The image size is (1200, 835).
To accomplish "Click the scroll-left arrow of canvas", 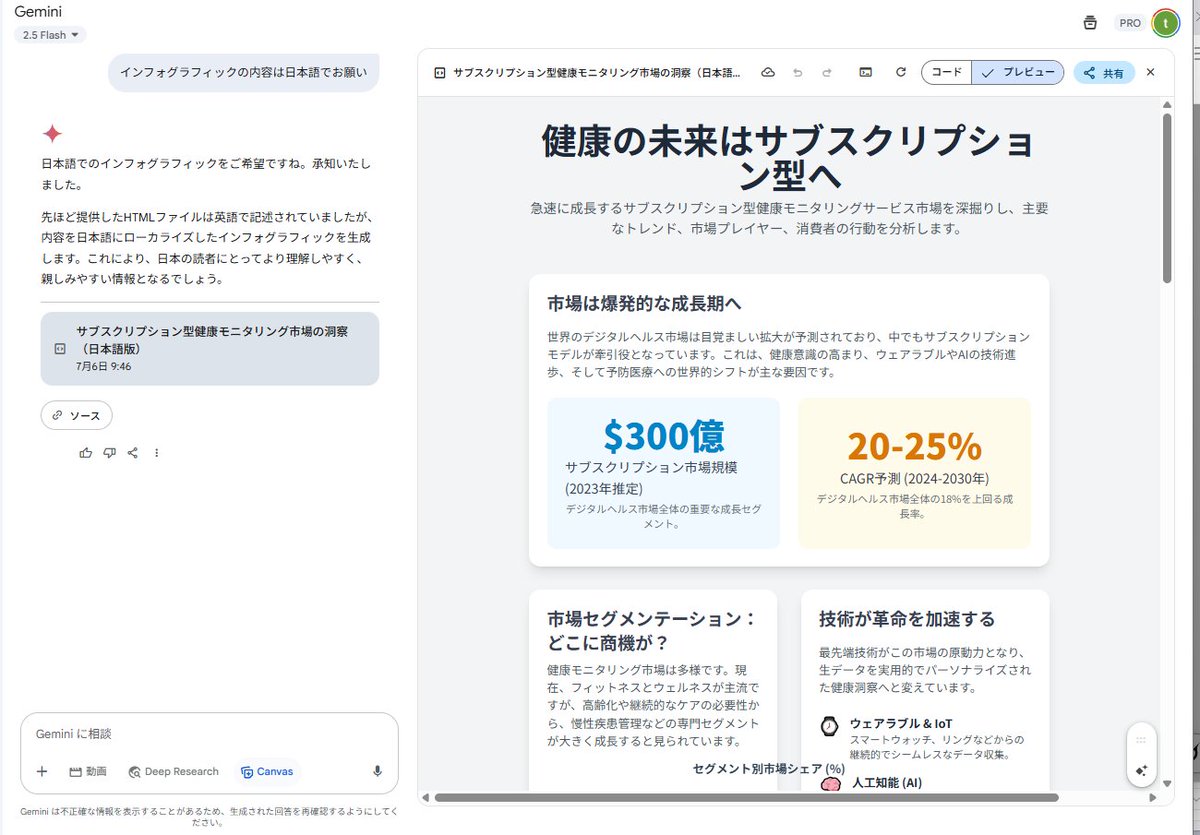I will click(425, 798).
